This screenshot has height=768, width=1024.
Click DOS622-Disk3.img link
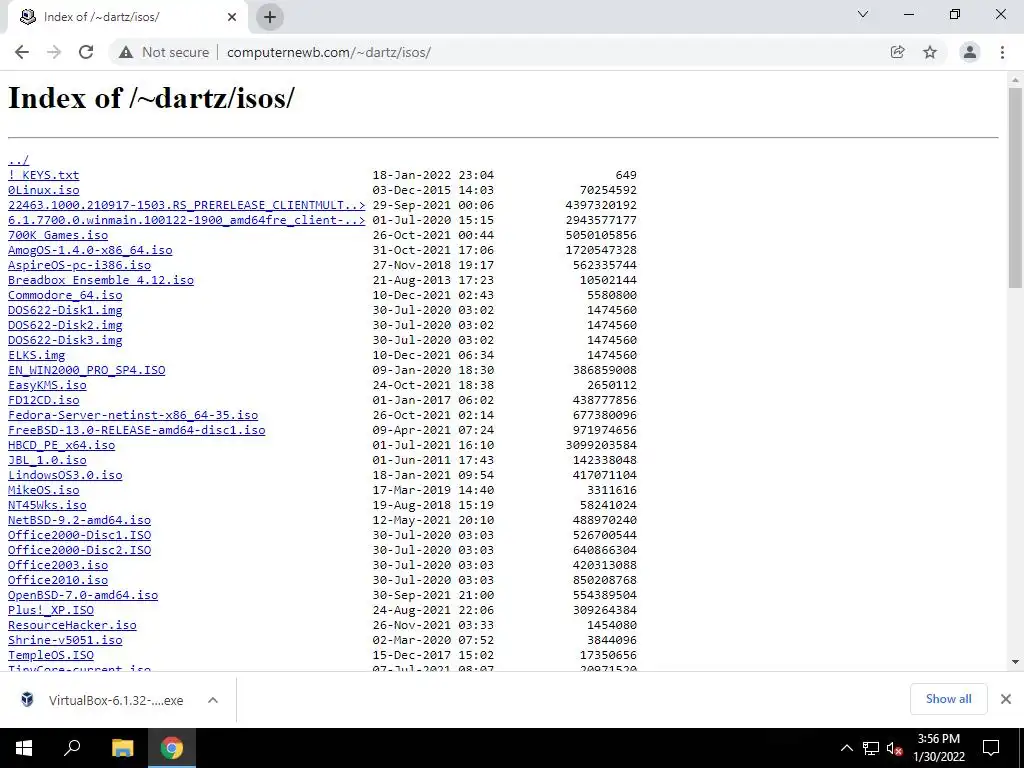coord(65,340)
